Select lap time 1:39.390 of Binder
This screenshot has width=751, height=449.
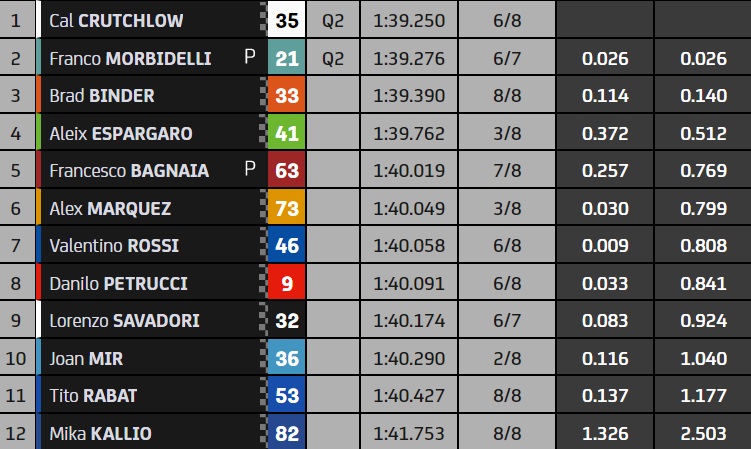pos(409,96)
